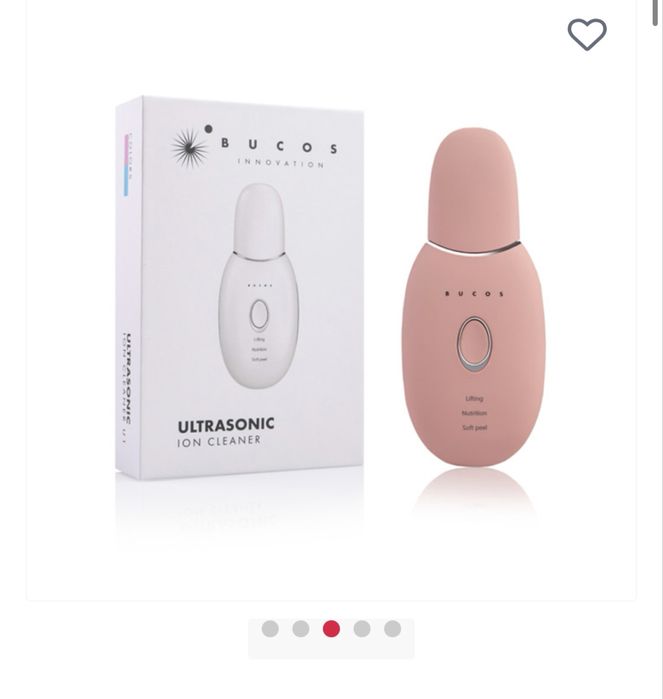Click the BUCOS lettering on the pink device
This screenshot has width=663, height=699.
[x=474, y=293]
